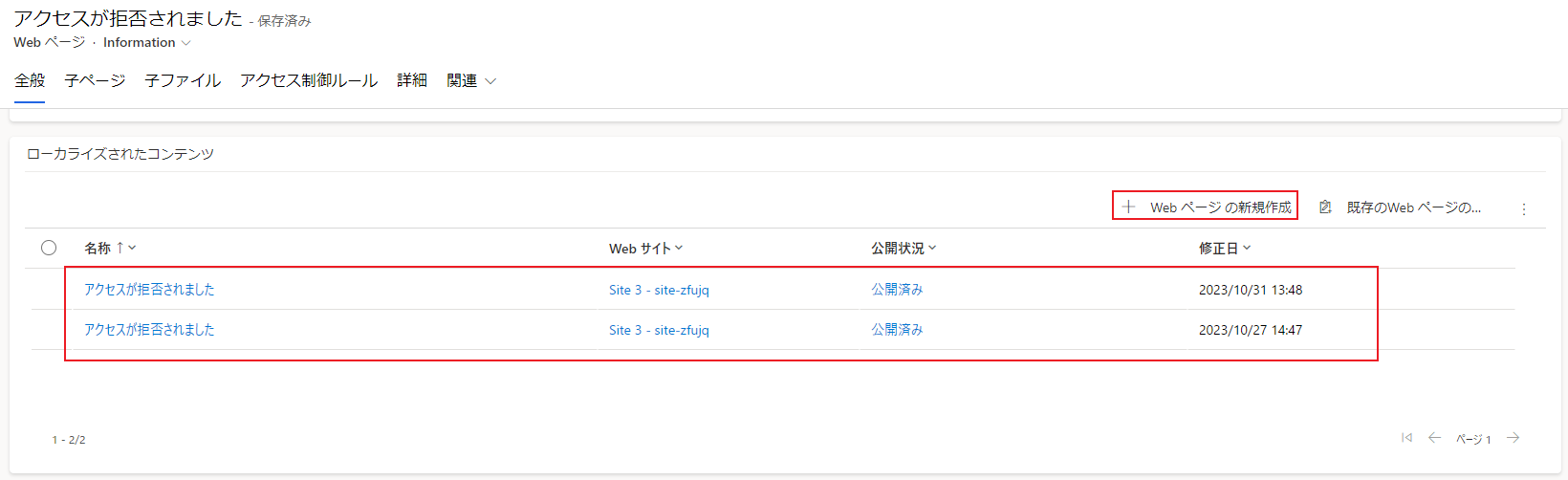Expand the Information form selector chevron

pos(186,43)
